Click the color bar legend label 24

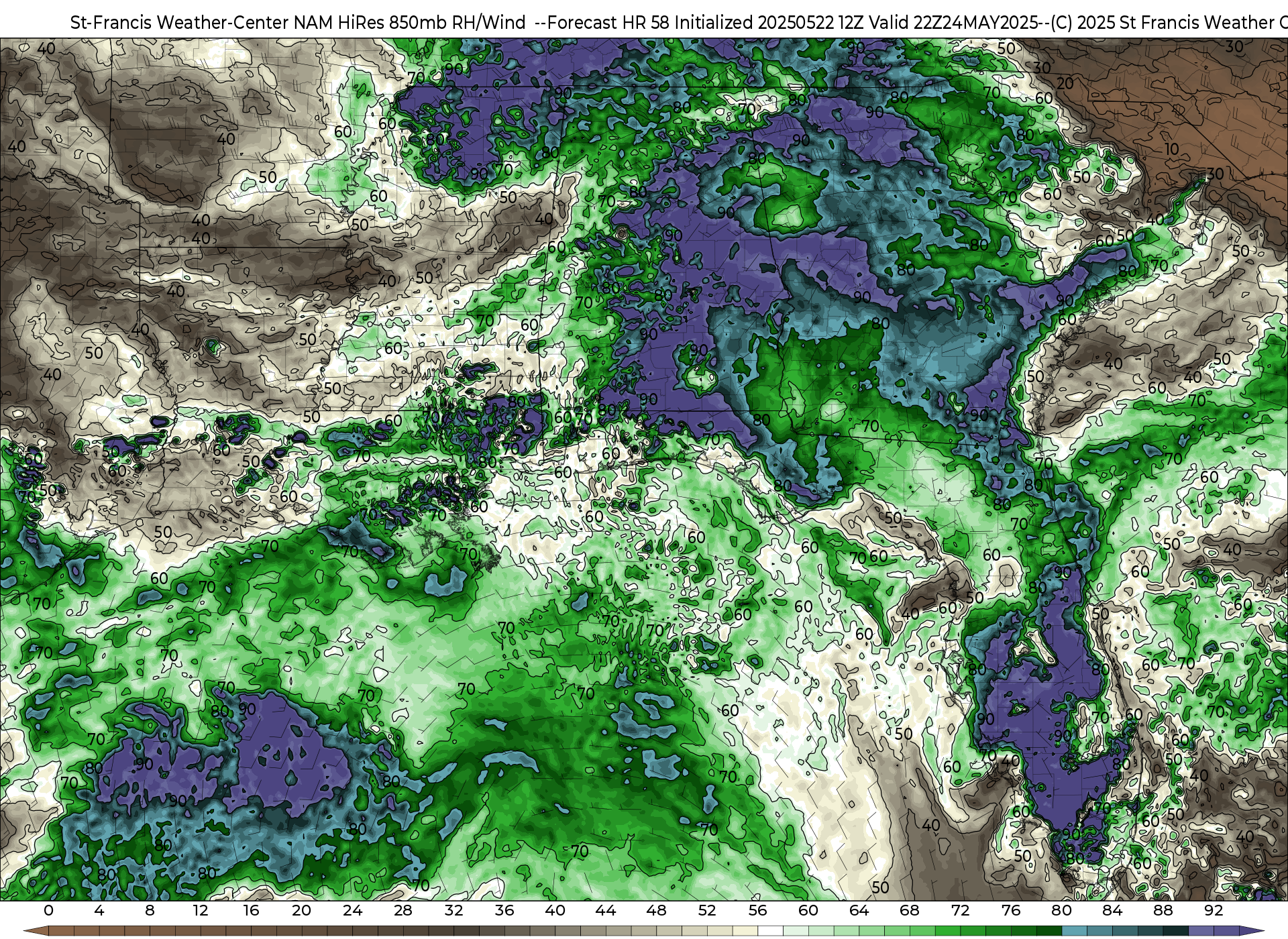(352, 910)
